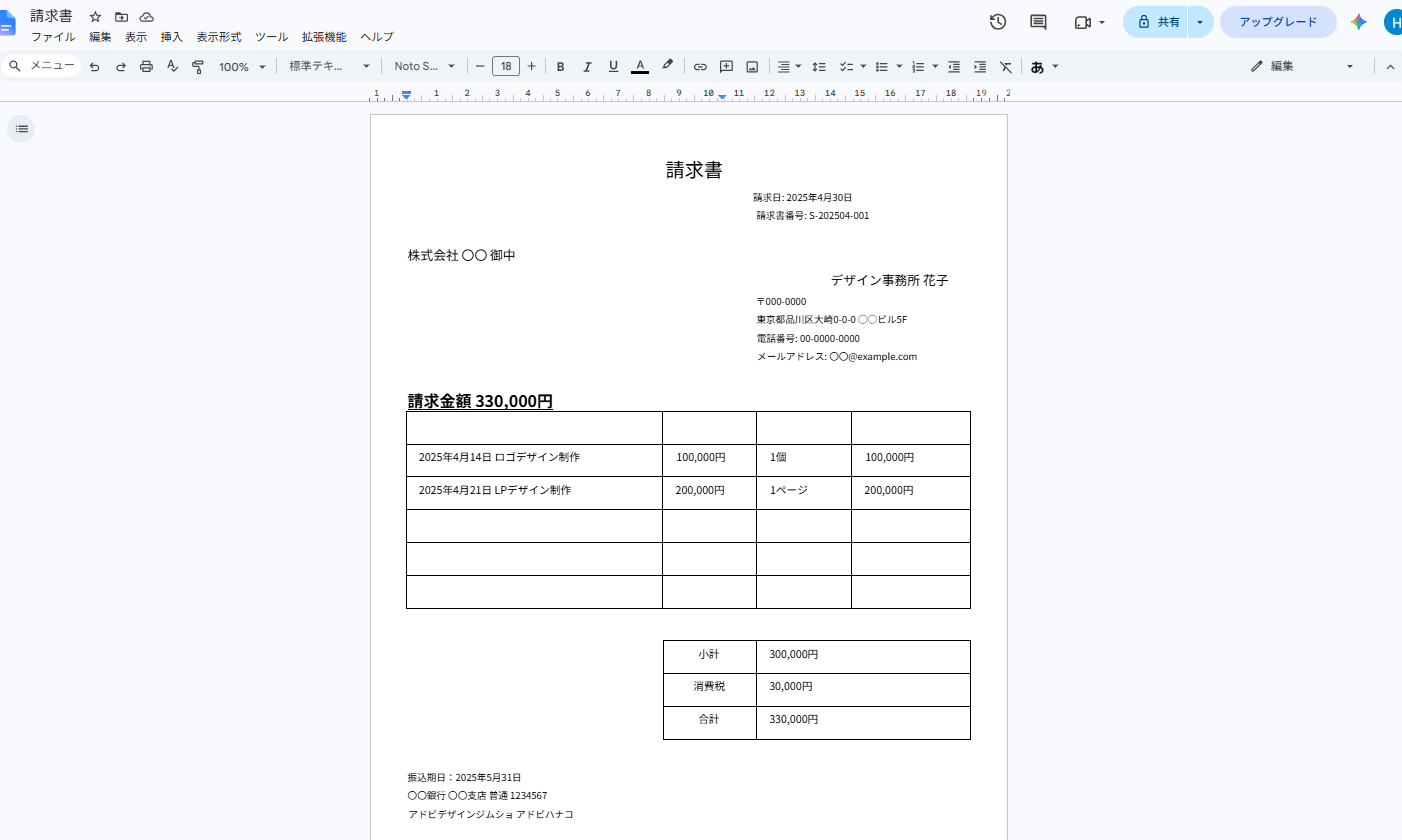1402x840 pixels.
Task: Clear formatting icon
Action: tap(1006, 67)
